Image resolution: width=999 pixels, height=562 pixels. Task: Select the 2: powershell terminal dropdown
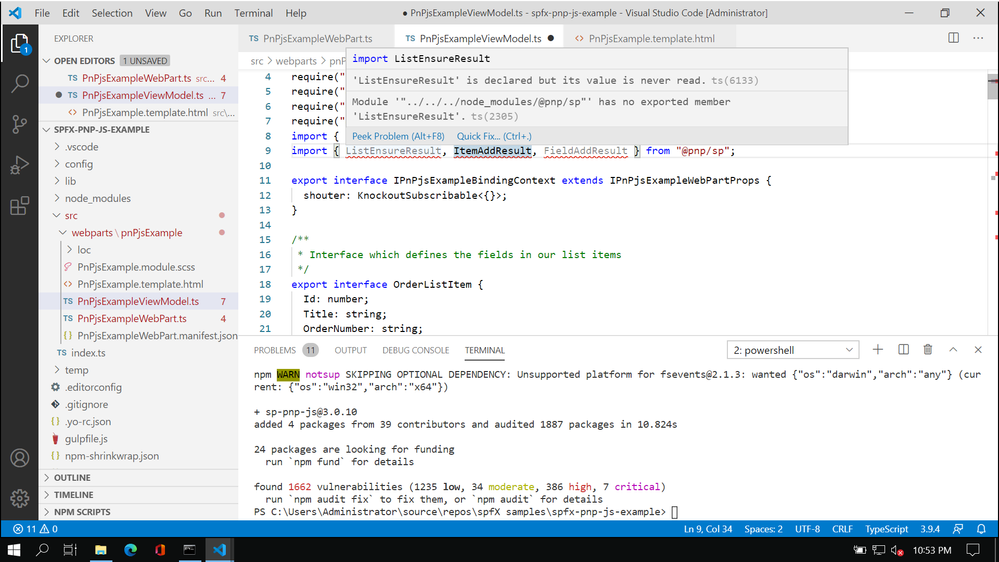[793, 350]
